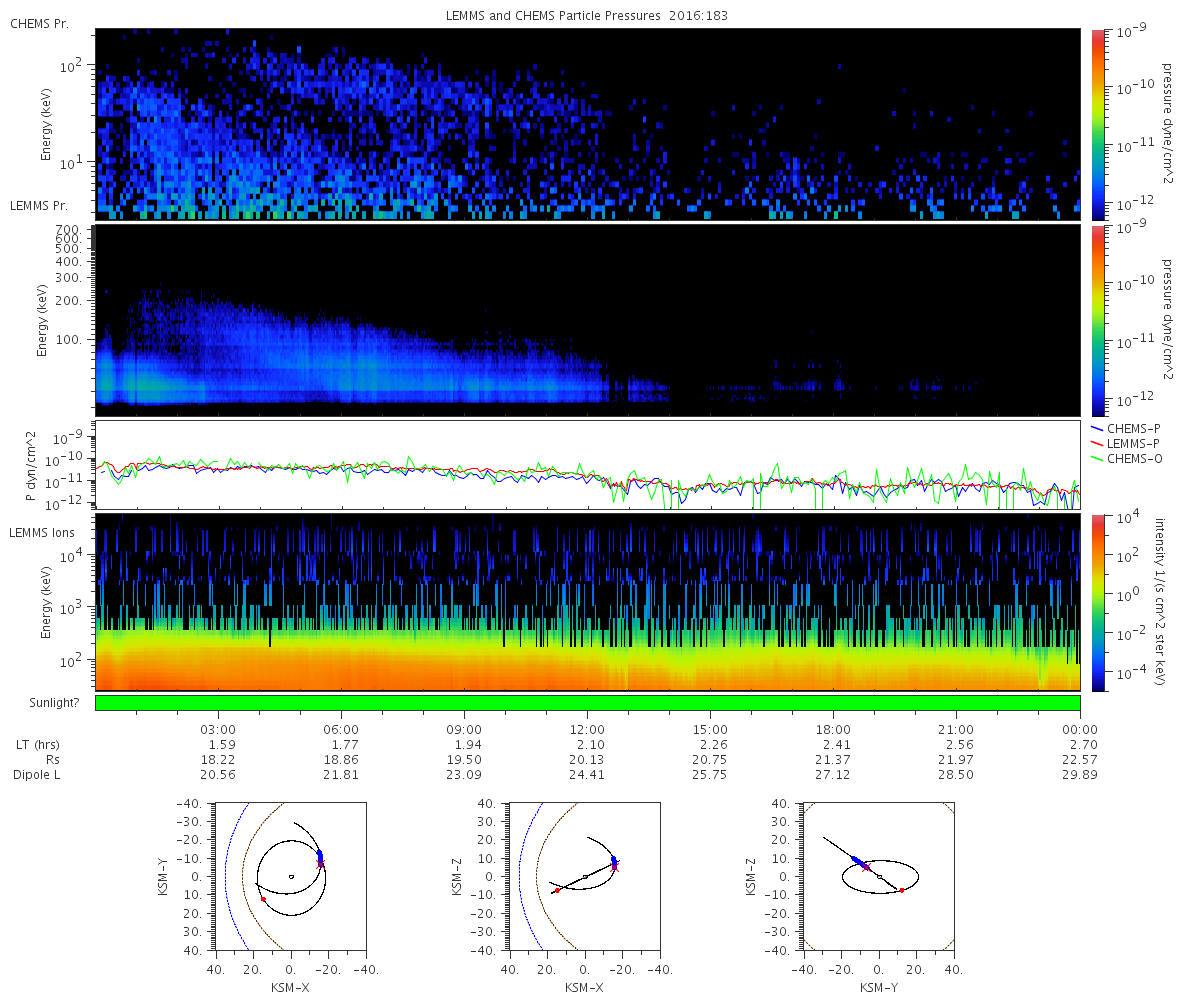Click the 'LT (hrs)' row label
The width and height of the screenshot is (1200, 1000).
point(36,745)
